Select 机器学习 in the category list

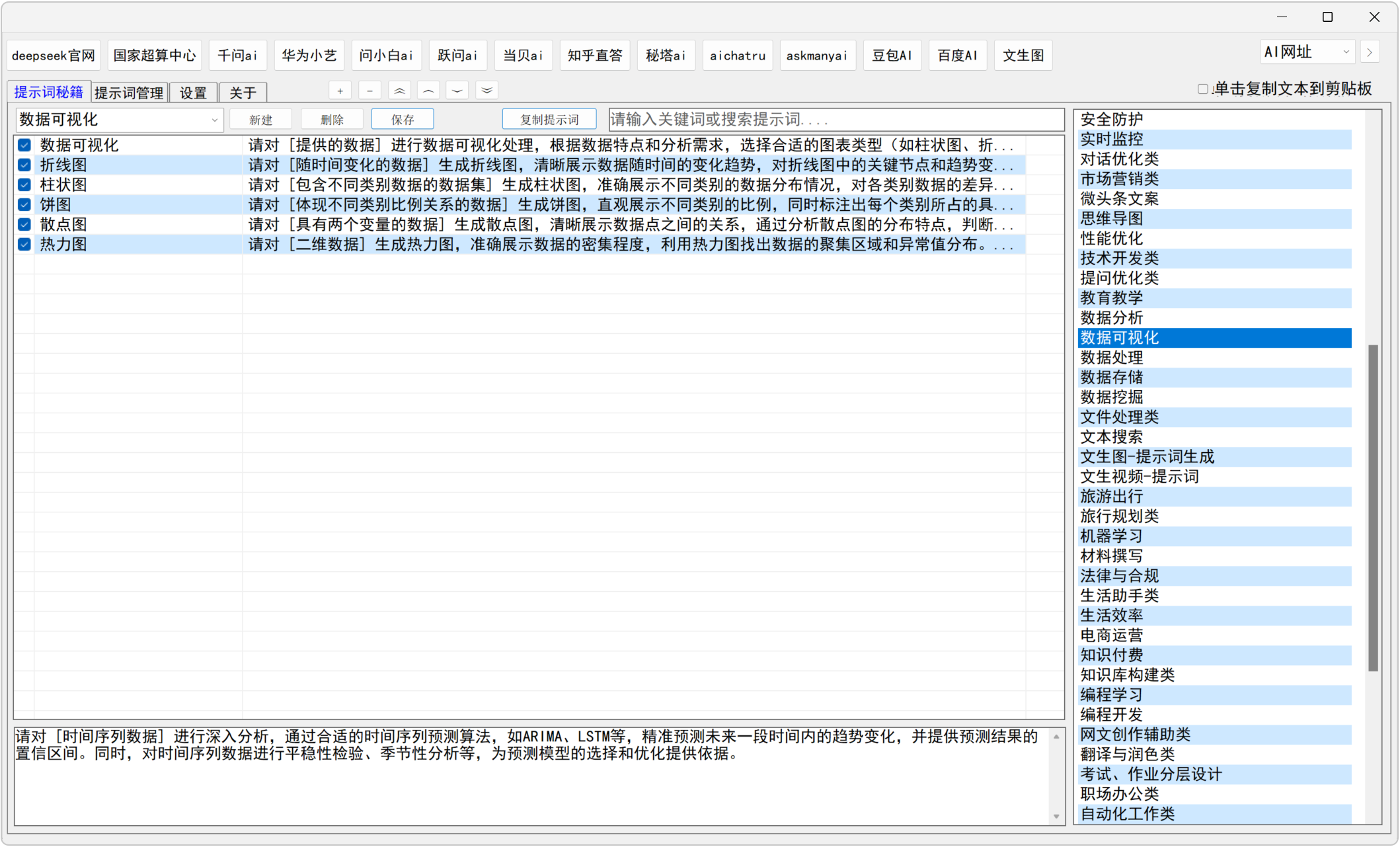pyautogui.click(x=1214, y=536)
